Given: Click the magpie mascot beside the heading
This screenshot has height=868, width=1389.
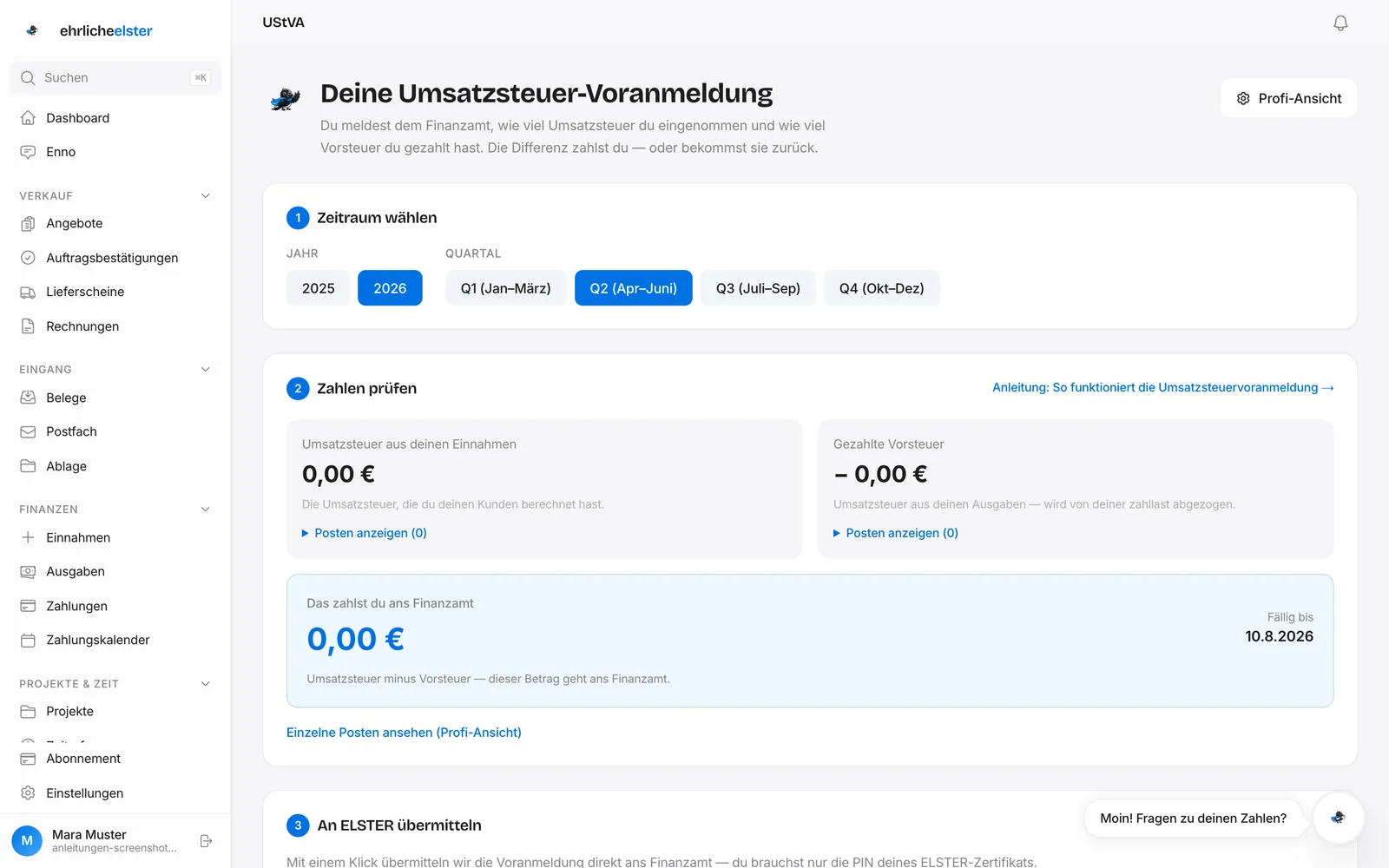Looking at the screenshot, I should click(x=286, y=99).
